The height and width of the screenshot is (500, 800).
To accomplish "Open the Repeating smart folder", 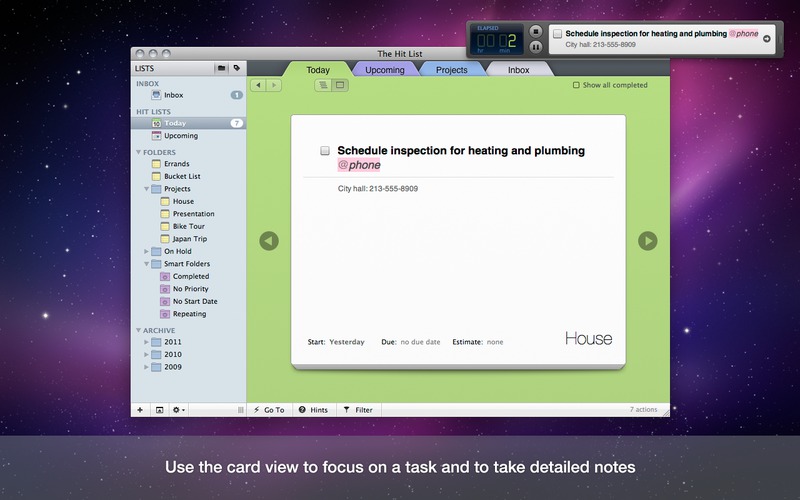I will (x=188, y=314).
